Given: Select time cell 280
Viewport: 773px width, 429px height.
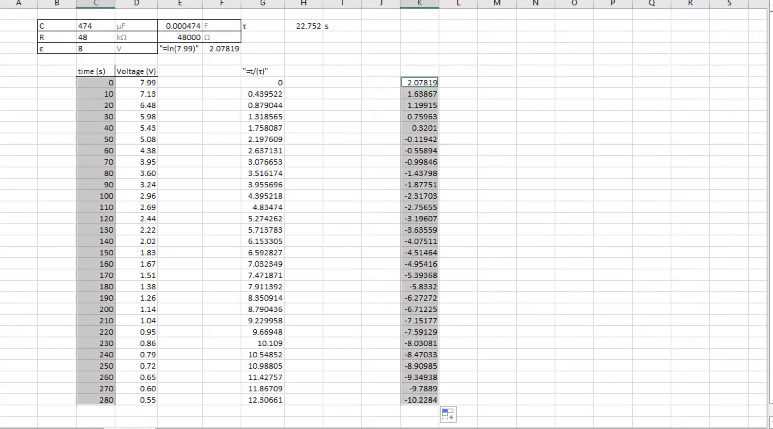Looking at the screenshot, I should (x=96, y=400).
